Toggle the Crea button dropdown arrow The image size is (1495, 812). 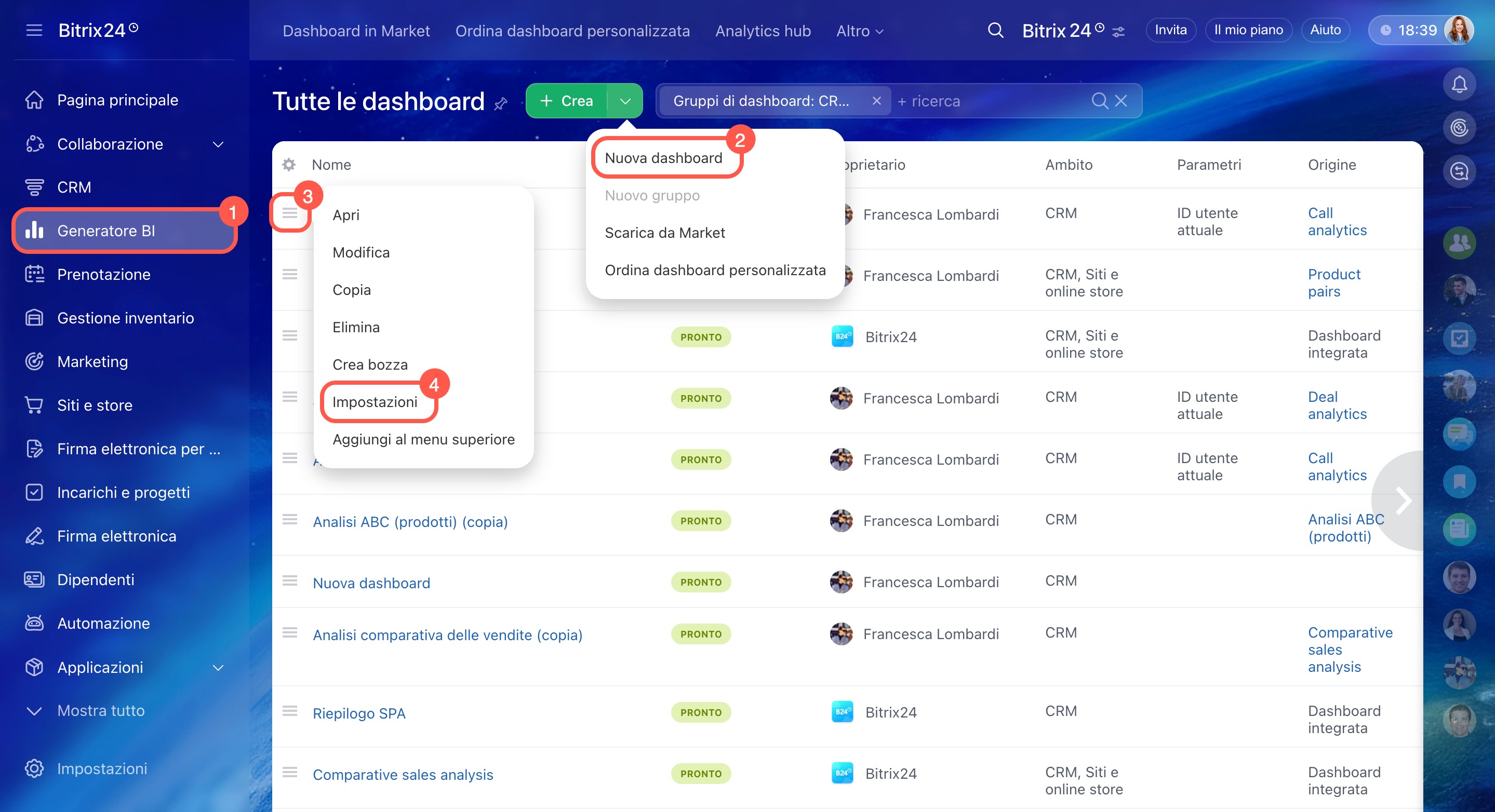coord(625,101)
